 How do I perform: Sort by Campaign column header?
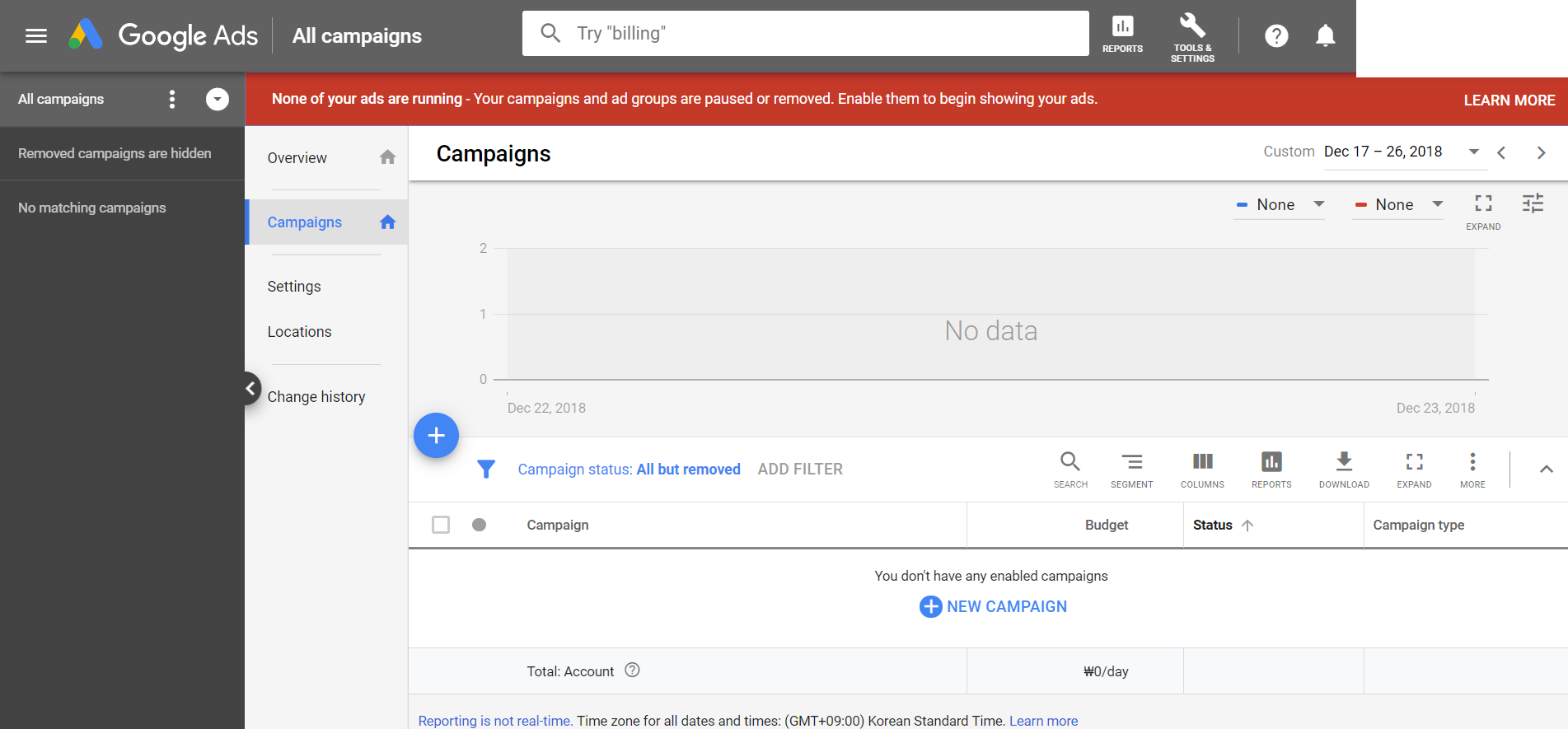pos(558,525)
